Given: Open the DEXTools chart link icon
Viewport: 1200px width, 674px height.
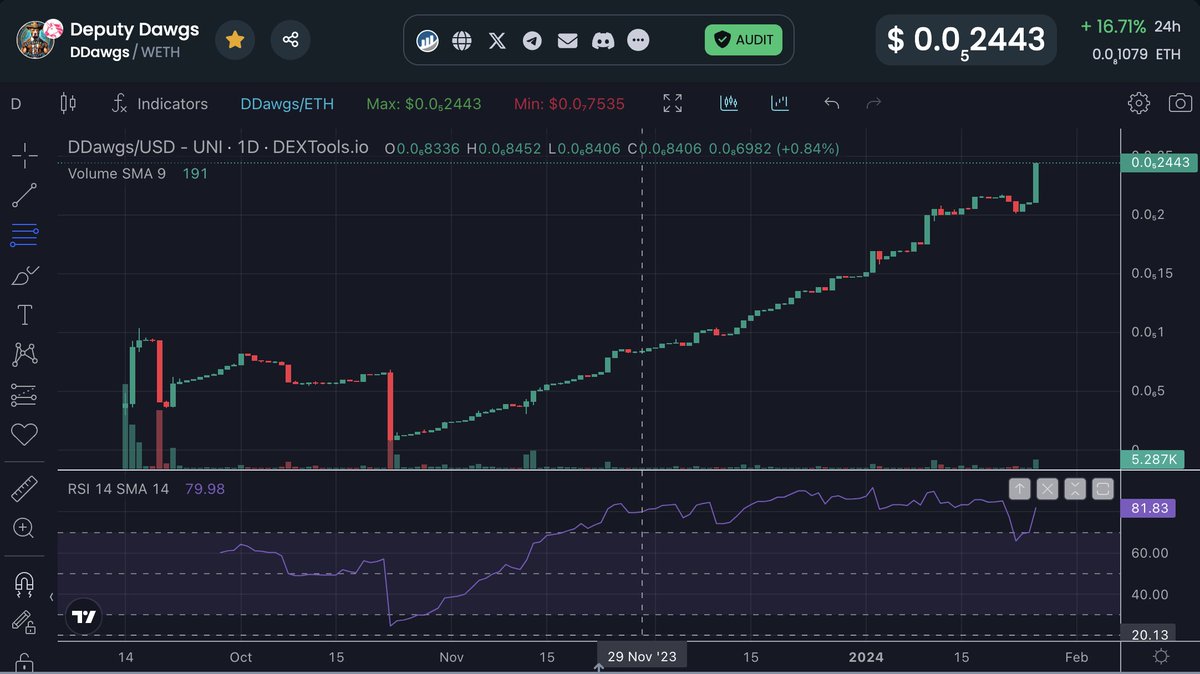Looking at the screenshot, I should coord(428,41).
